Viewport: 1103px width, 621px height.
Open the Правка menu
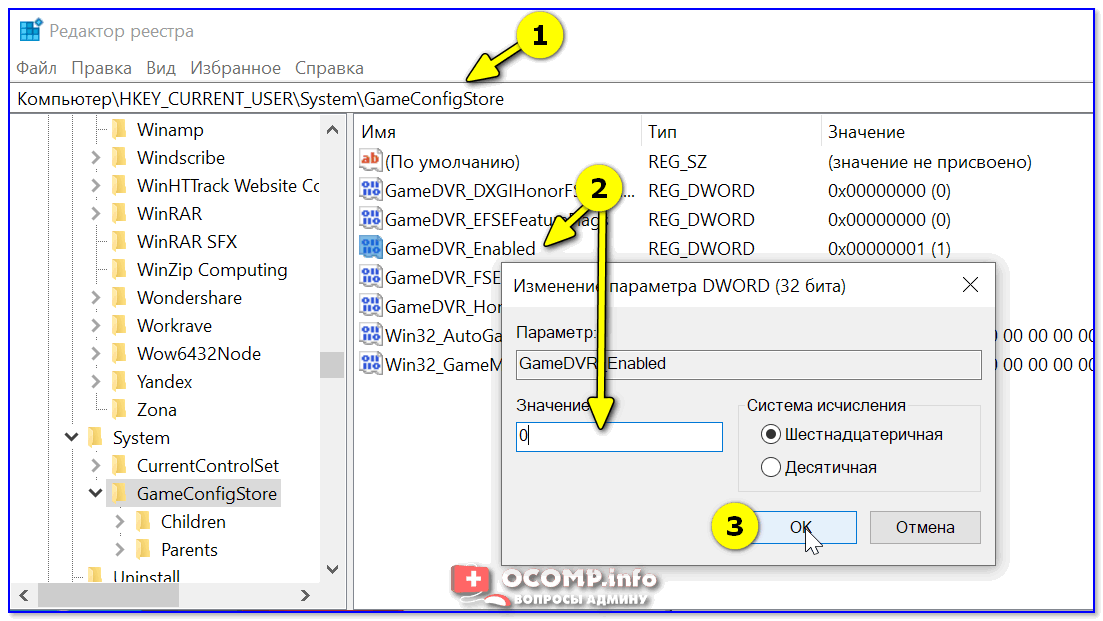(101, 68)
